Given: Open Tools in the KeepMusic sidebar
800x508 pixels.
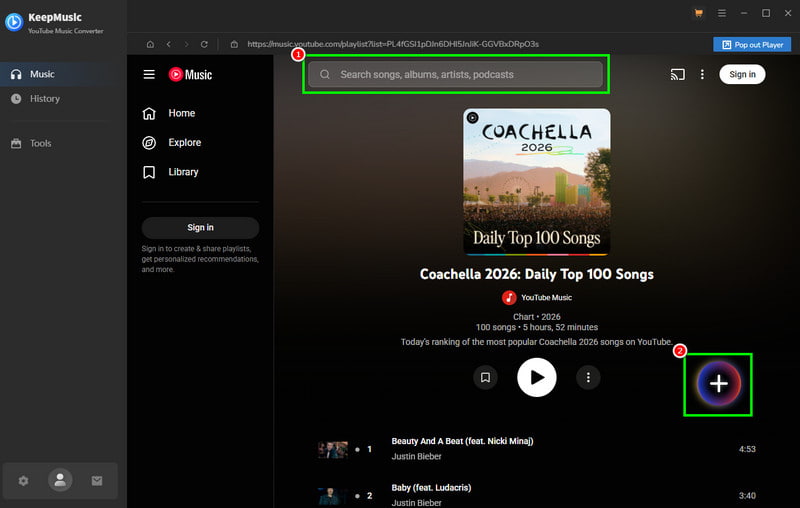Looking at the screenshot, I should click(x=40, y=144).
